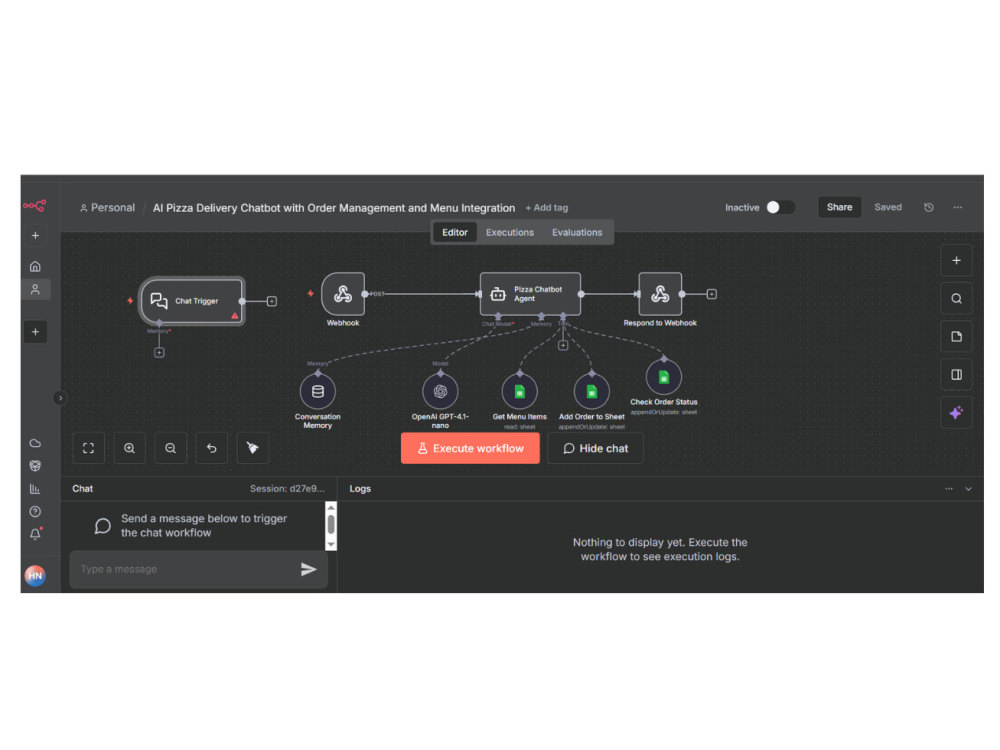Viewport: 1000px width, 750px height.
Task: Click the HN user avatar
Action: tap(35, 575)
